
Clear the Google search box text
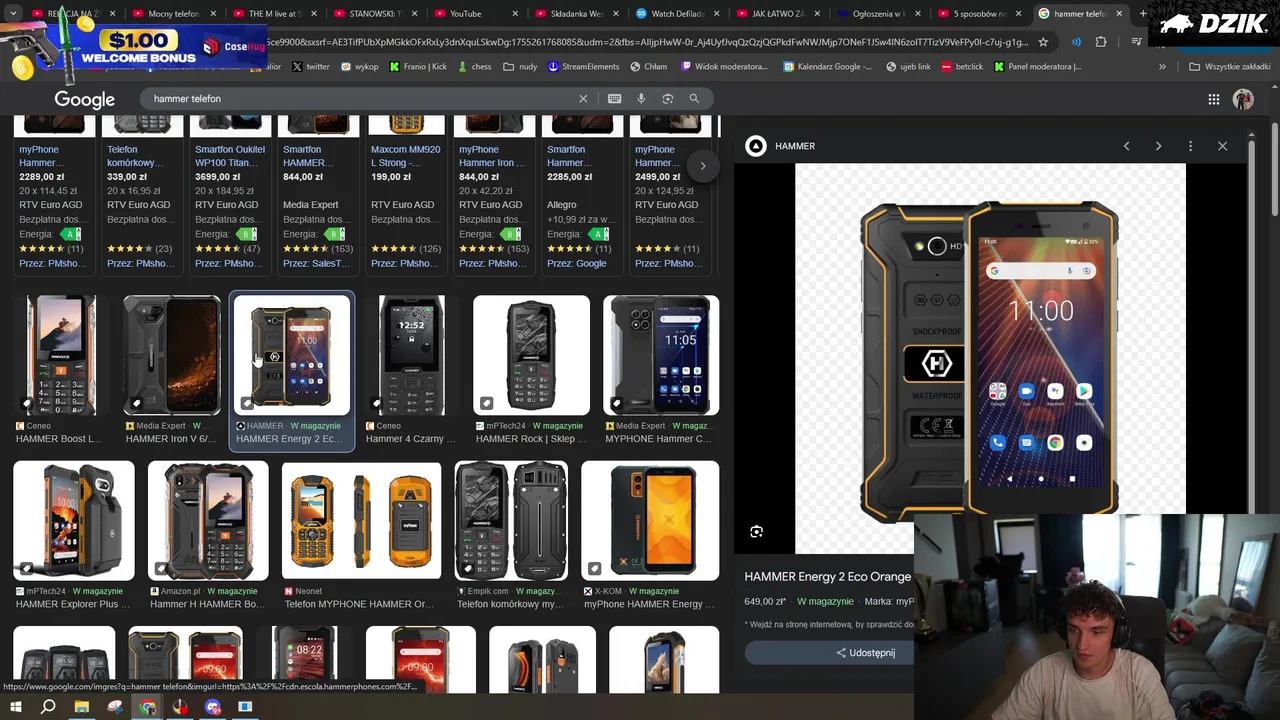(583, 99)
